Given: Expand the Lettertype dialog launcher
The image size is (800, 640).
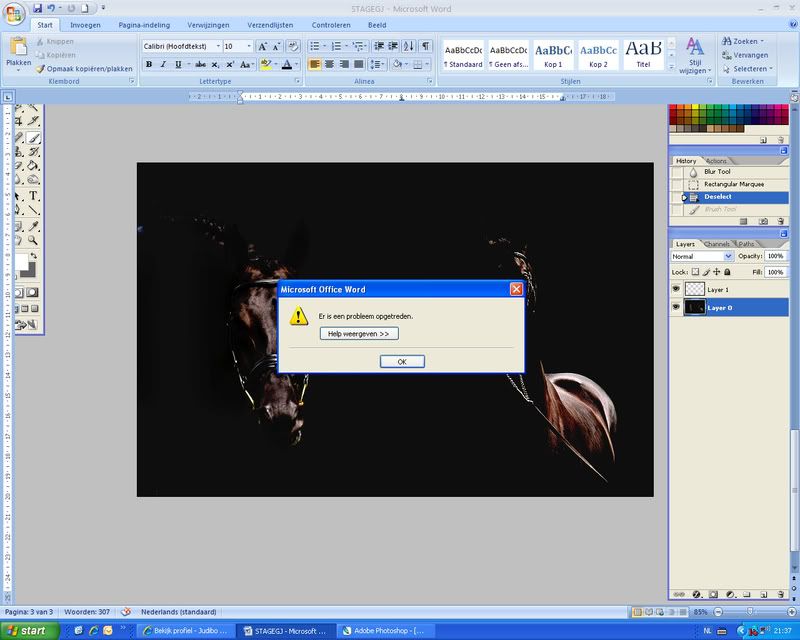Looking at the screenshot, I should tap(297, 81).
